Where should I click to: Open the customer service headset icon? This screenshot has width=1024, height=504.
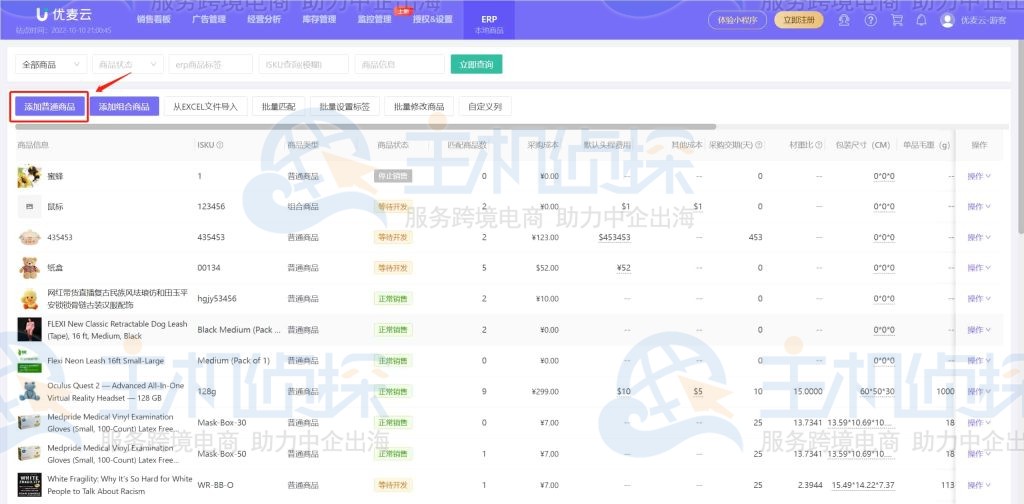tap(845, 20)
